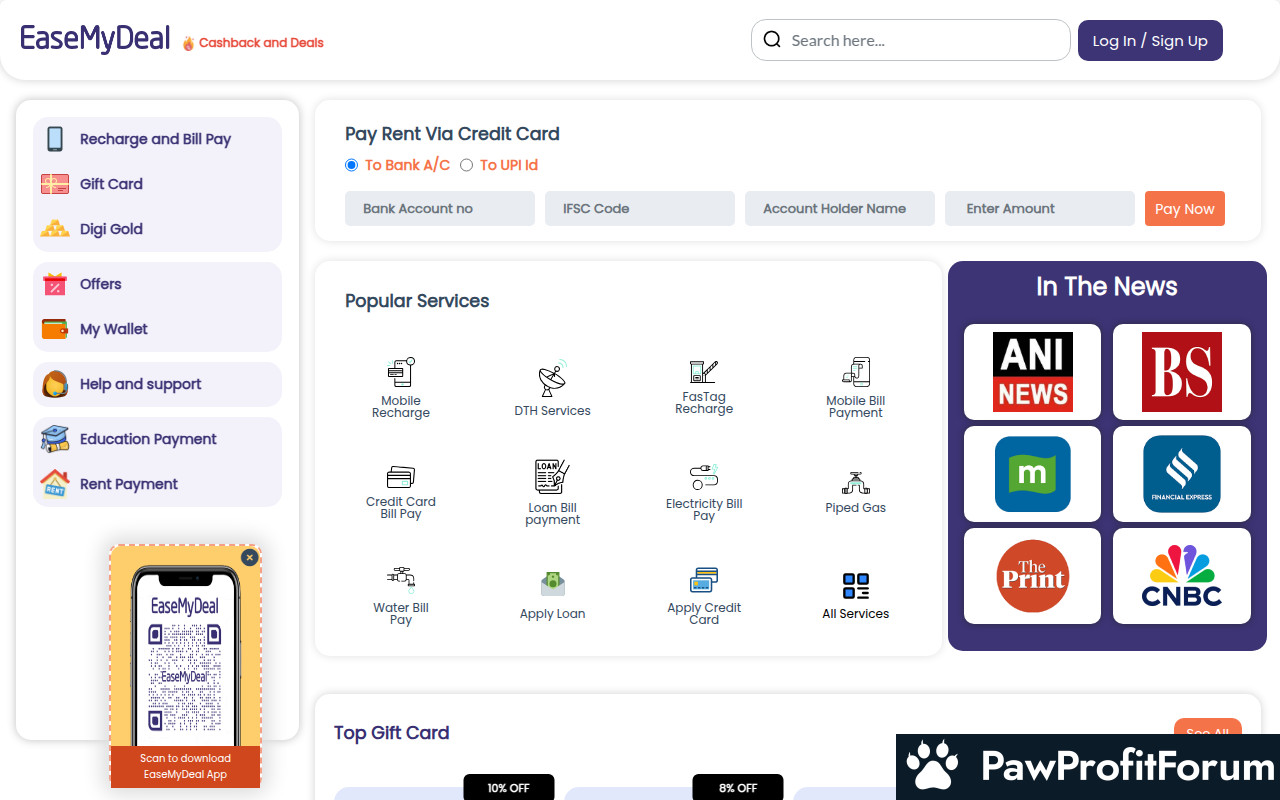Image resolution: width=1280 pixels, height=800 pixels.
Task: Open the CNBC news thumbnail
Action: point(1181,576)
